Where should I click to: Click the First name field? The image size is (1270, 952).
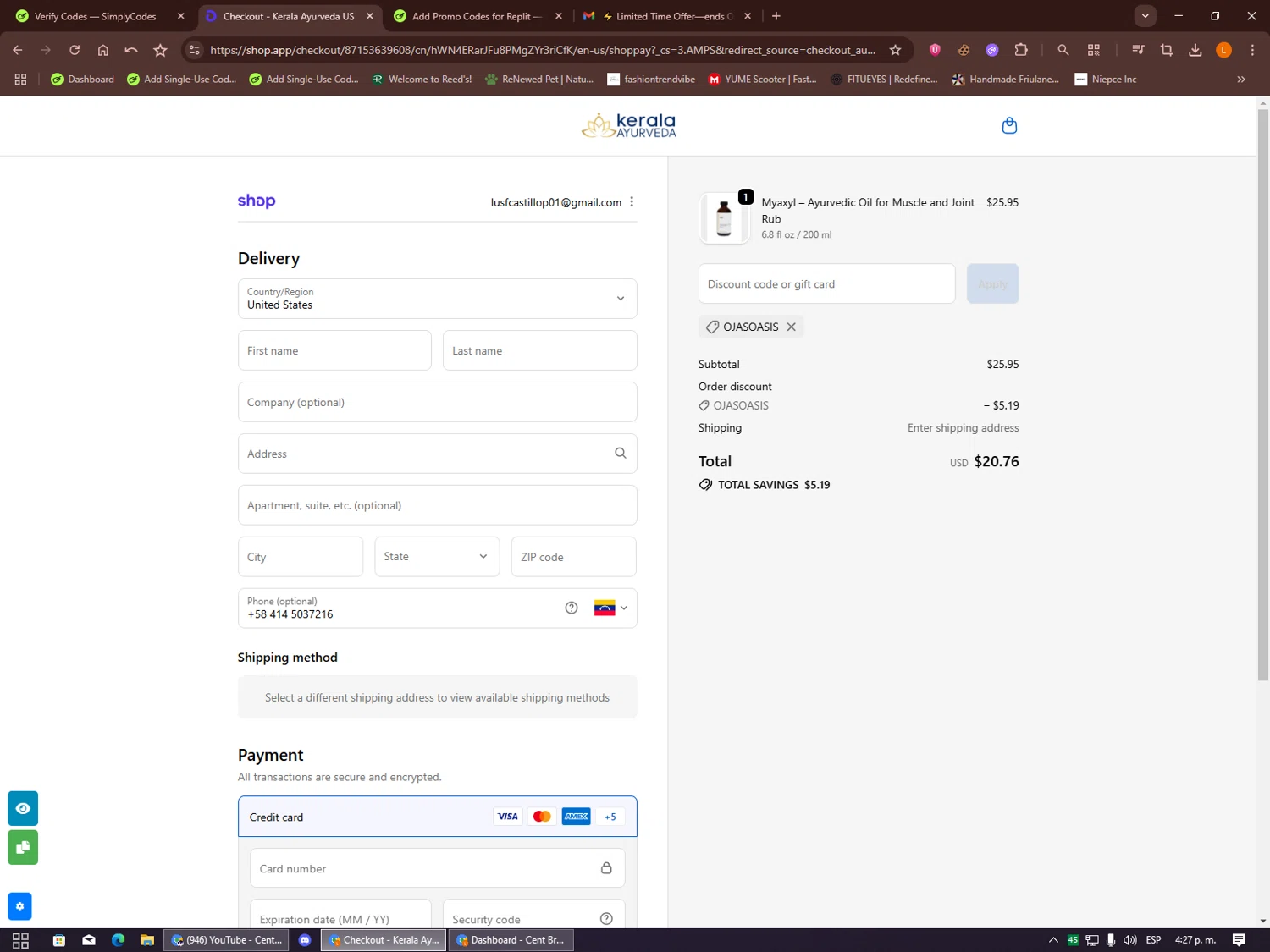tap(334, 350)
